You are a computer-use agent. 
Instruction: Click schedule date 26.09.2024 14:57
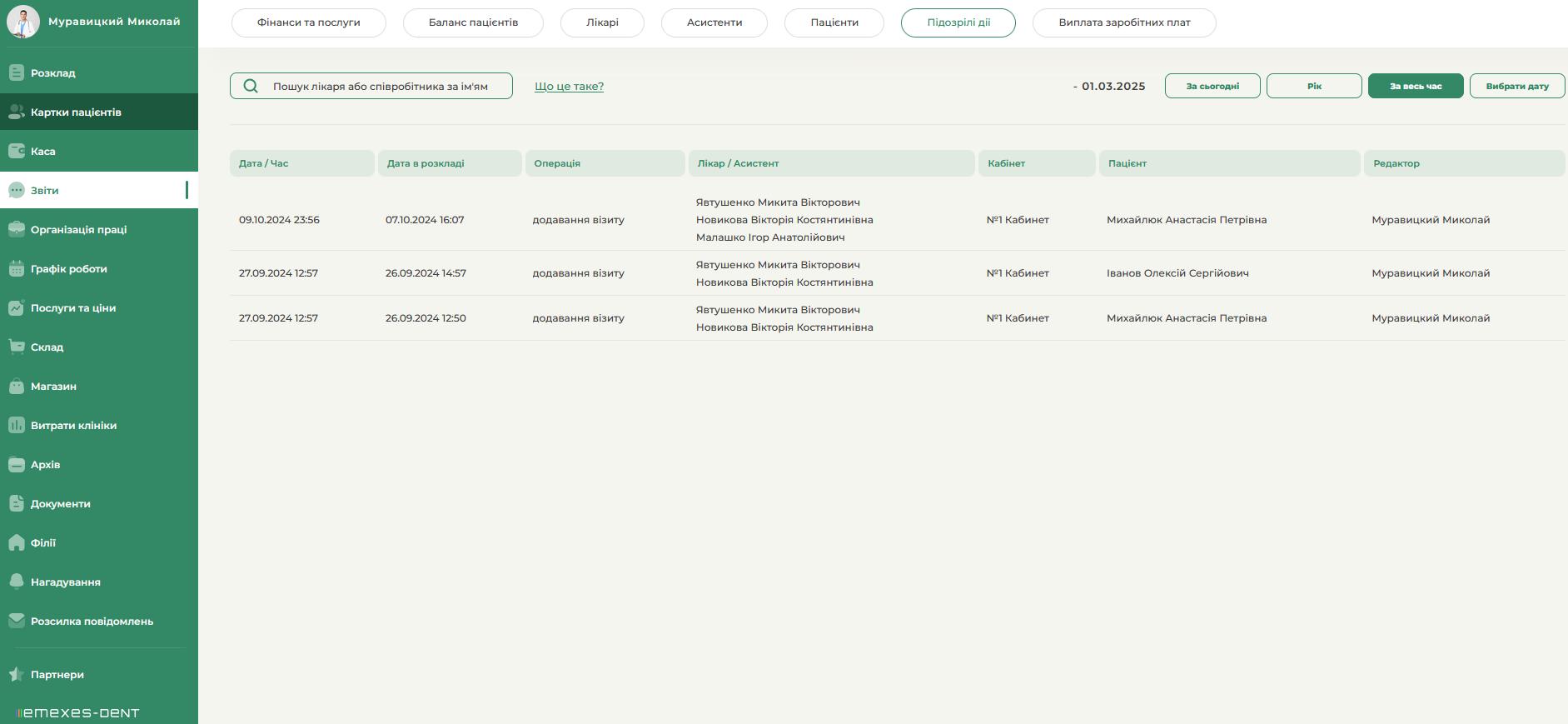click(x=426, y=273)
